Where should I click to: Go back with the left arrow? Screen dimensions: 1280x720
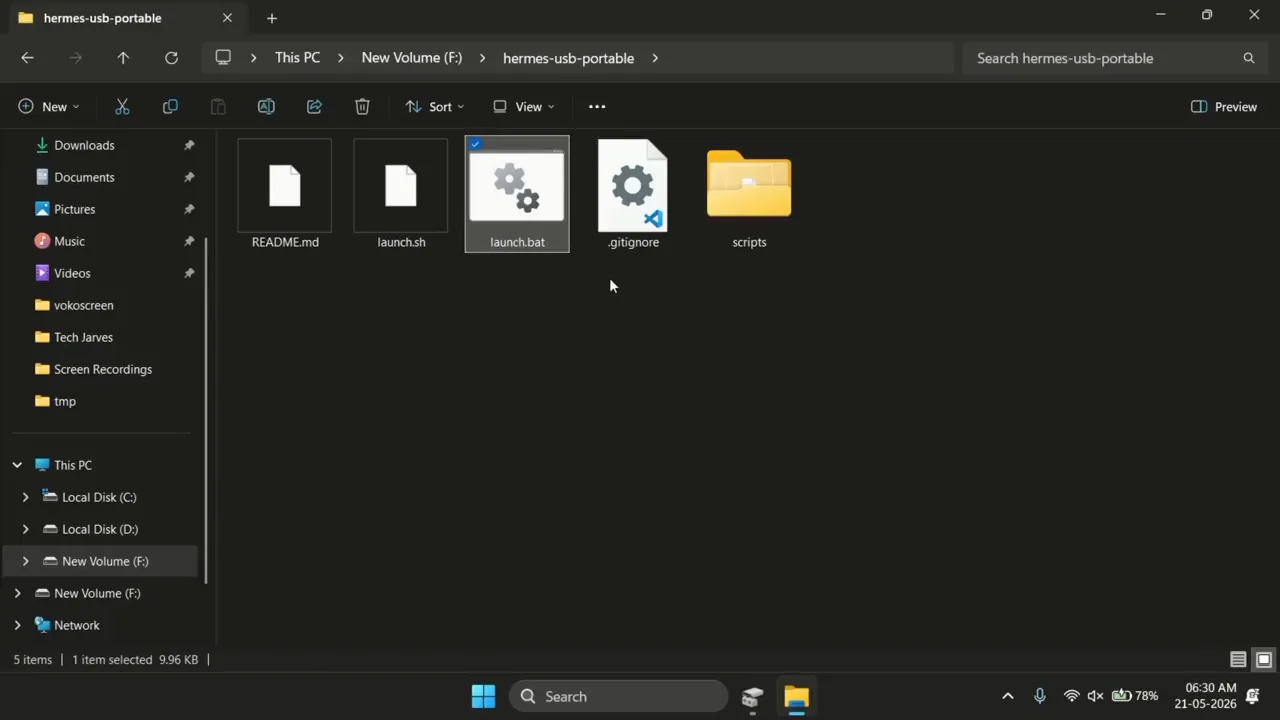[x=27, y=58]
